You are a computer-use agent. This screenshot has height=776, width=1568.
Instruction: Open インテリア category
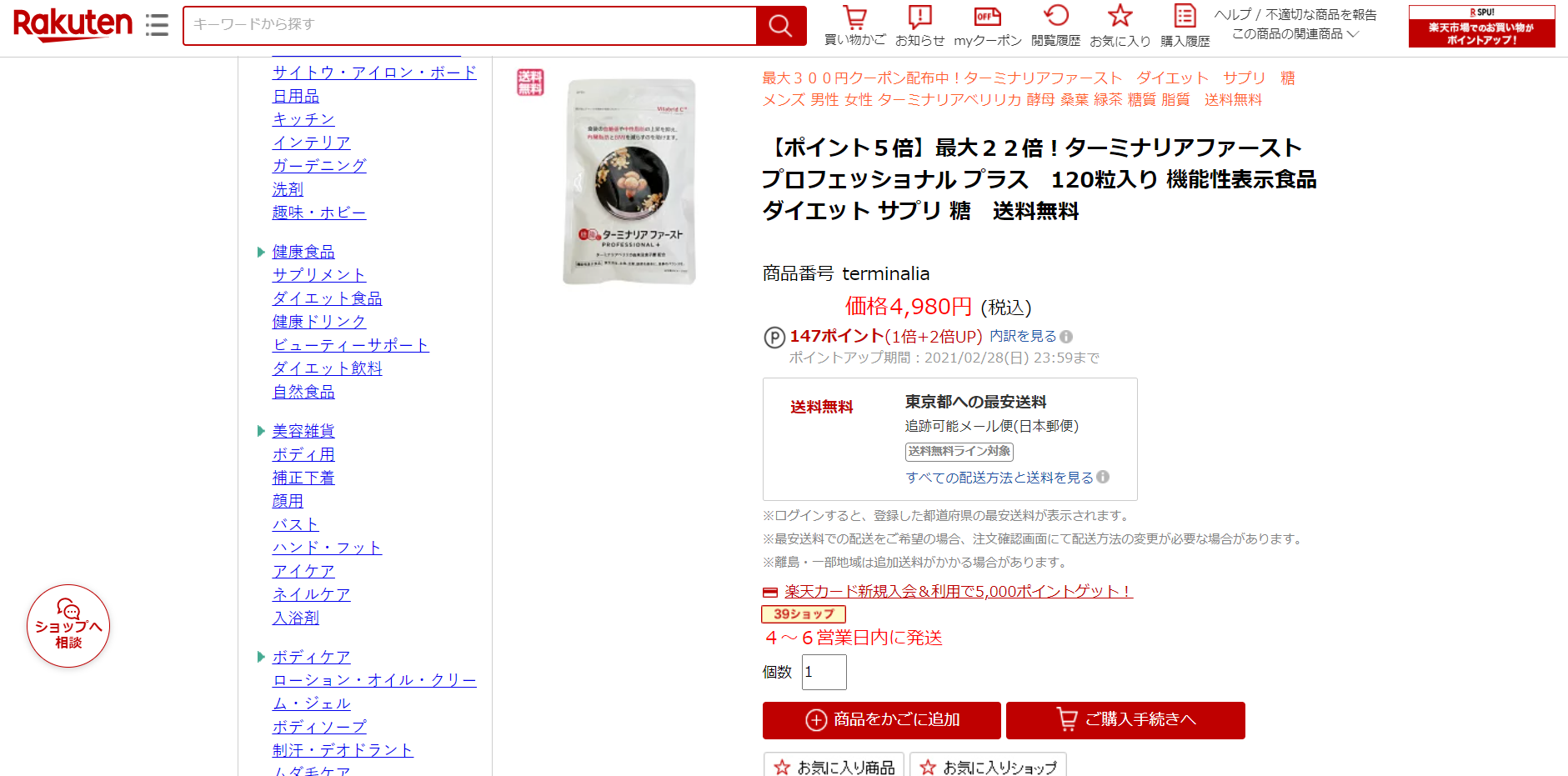[x=312, y=143]
